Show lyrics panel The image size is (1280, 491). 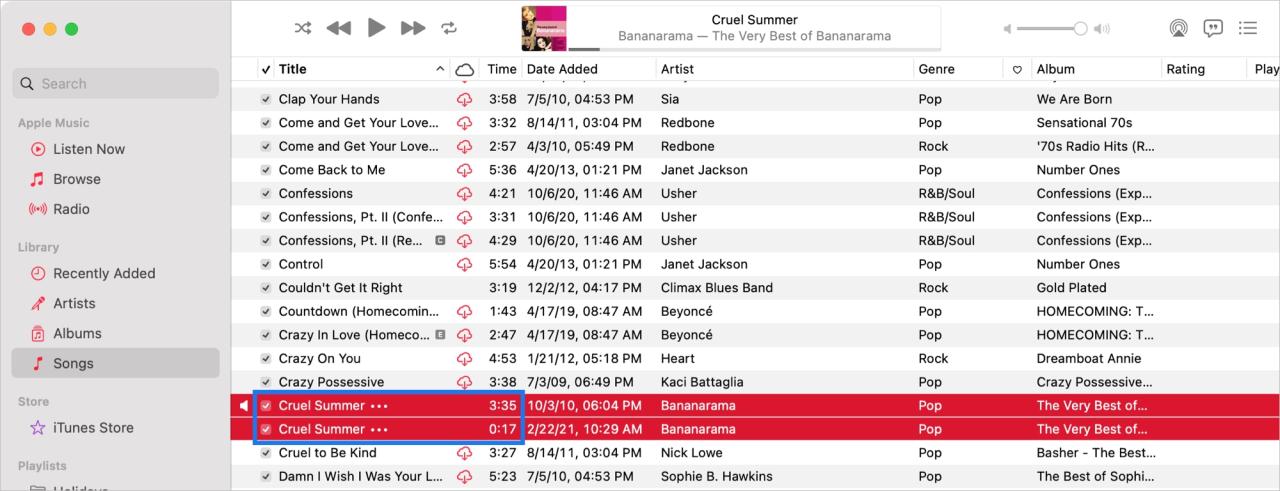[1213, 28]
